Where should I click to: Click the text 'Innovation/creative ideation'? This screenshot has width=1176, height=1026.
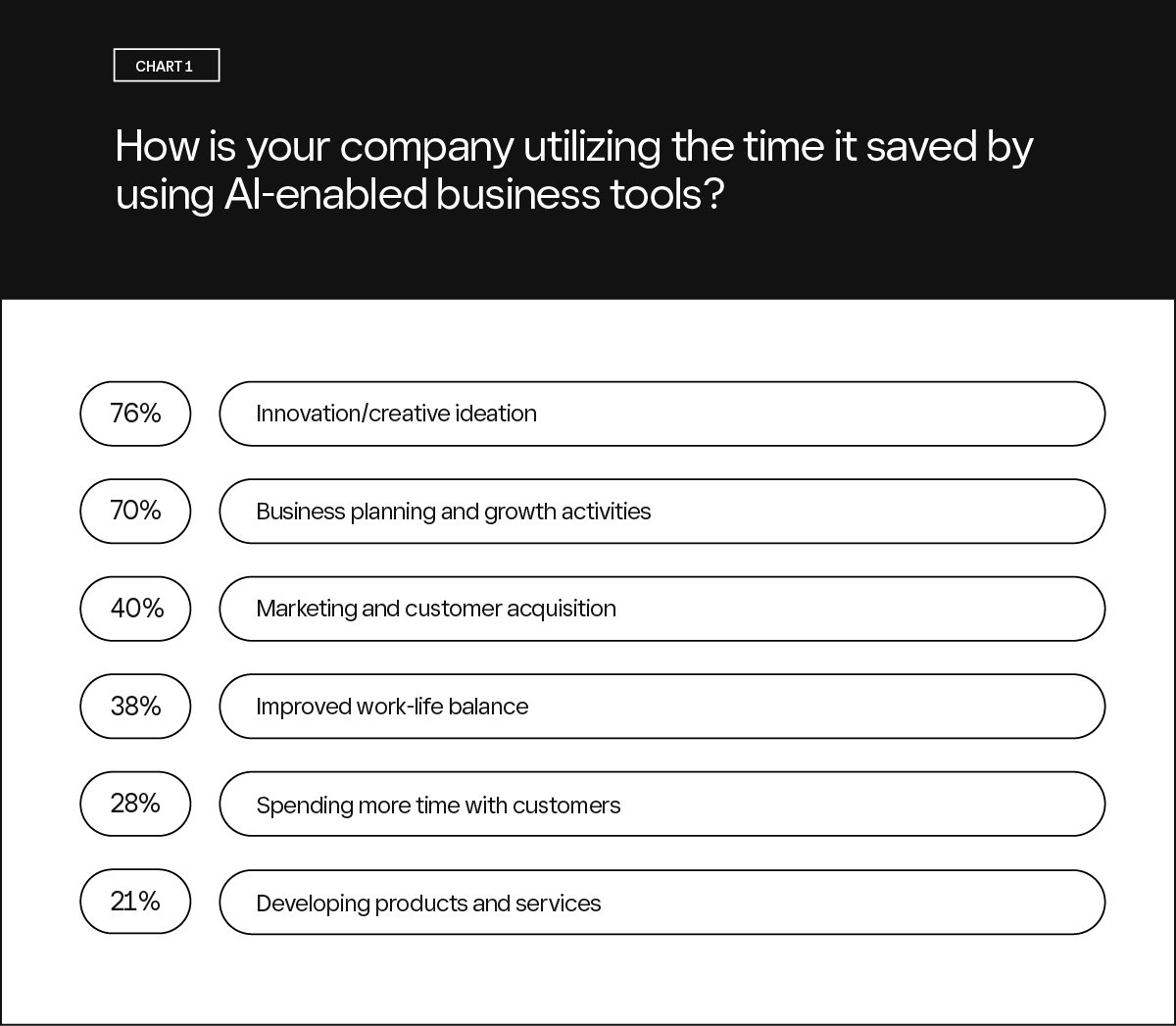coord(396,414)
